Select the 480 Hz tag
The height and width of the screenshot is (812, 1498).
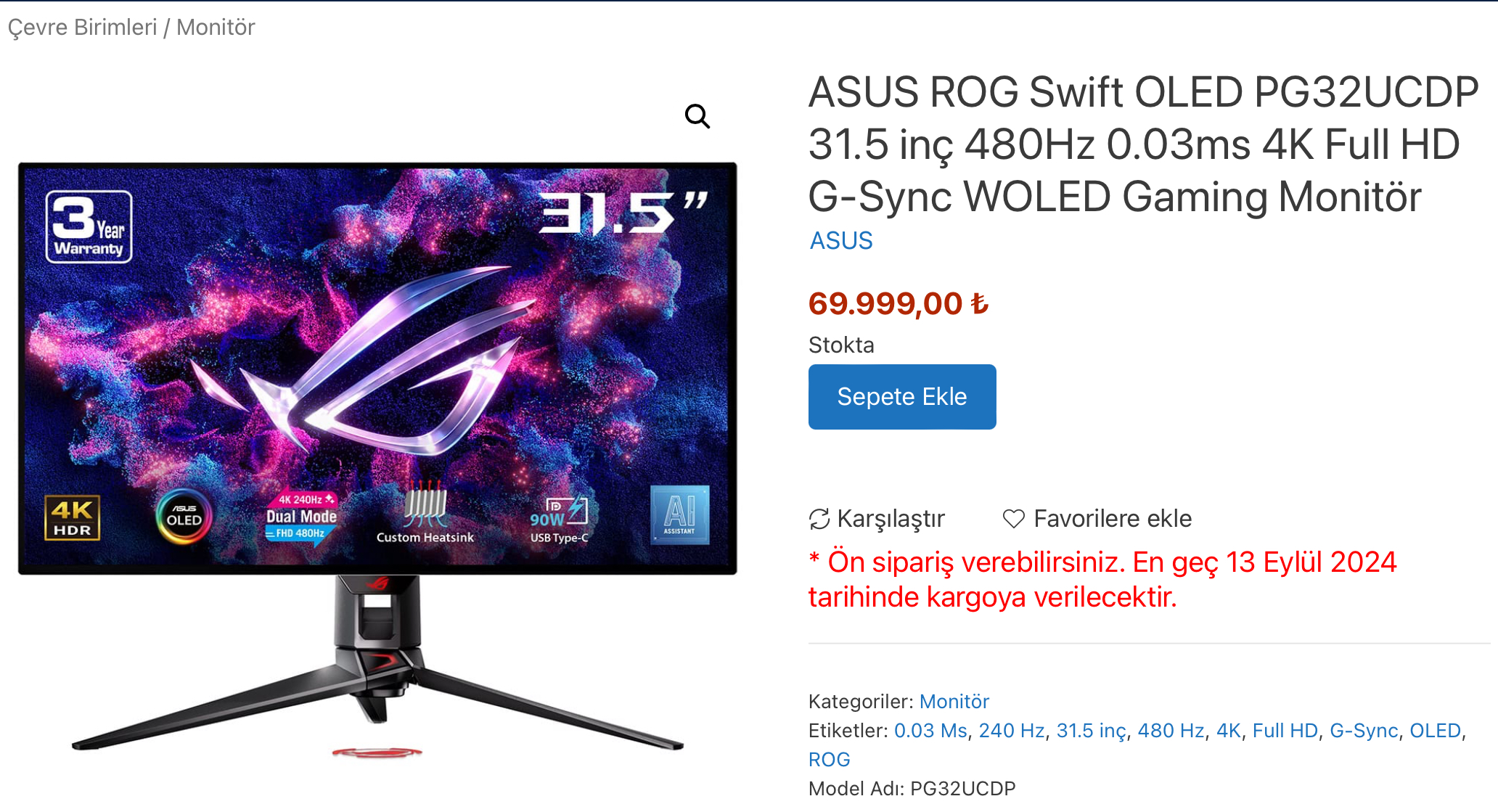coord(1171,731)
